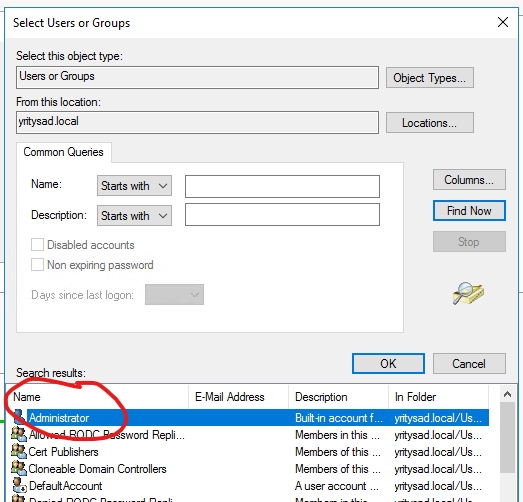Click the Find Now button
523x502 pixels.
(x=469, y=211)
